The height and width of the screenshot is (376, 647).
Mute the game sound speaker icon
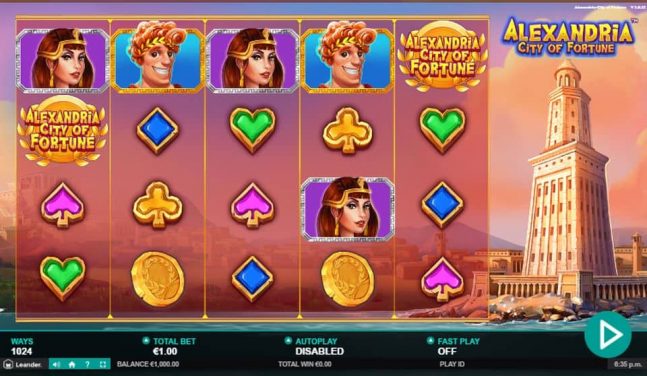[57, 364]
